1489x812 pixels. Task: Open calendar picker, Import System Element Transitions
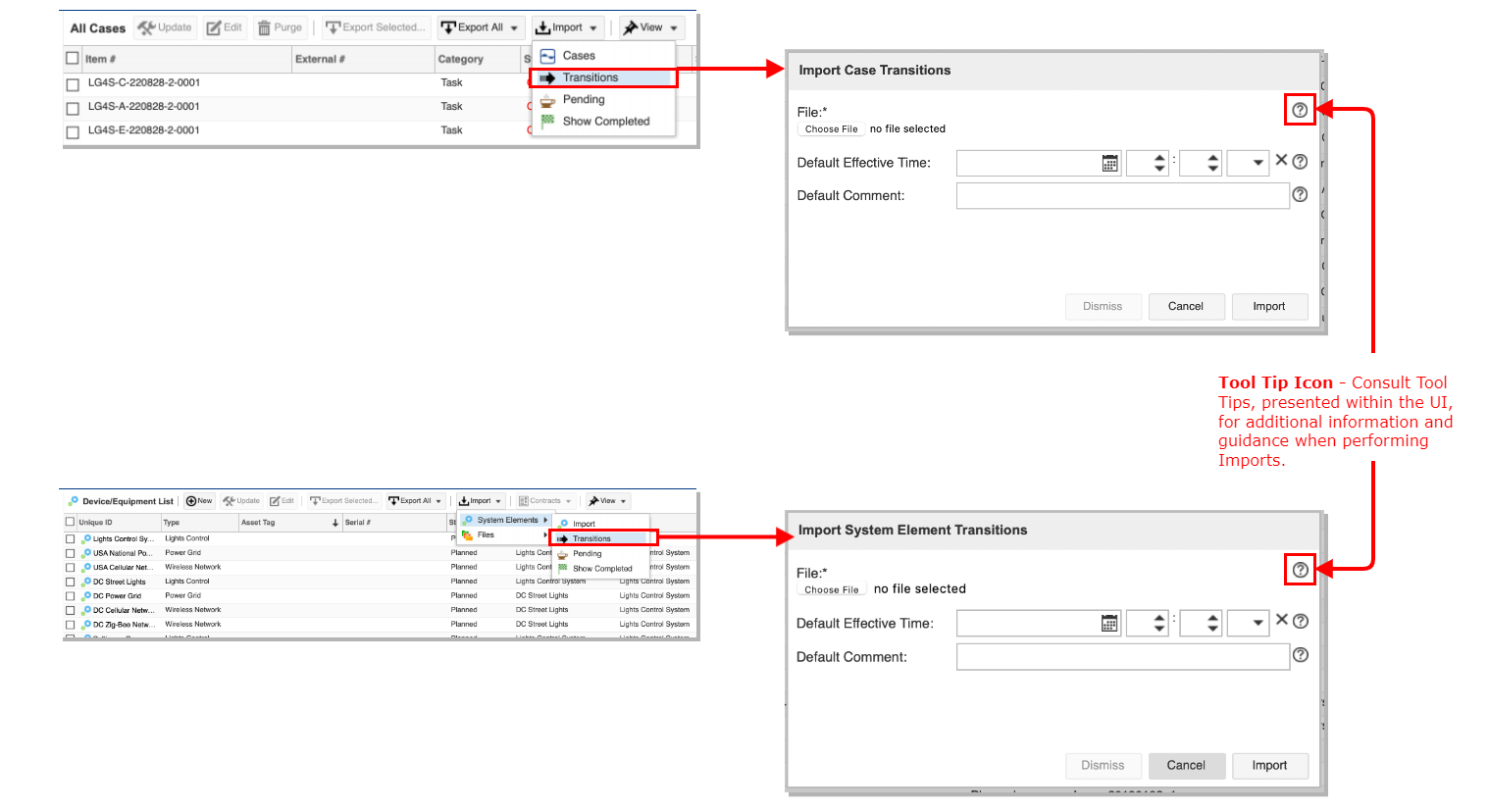1109,623
